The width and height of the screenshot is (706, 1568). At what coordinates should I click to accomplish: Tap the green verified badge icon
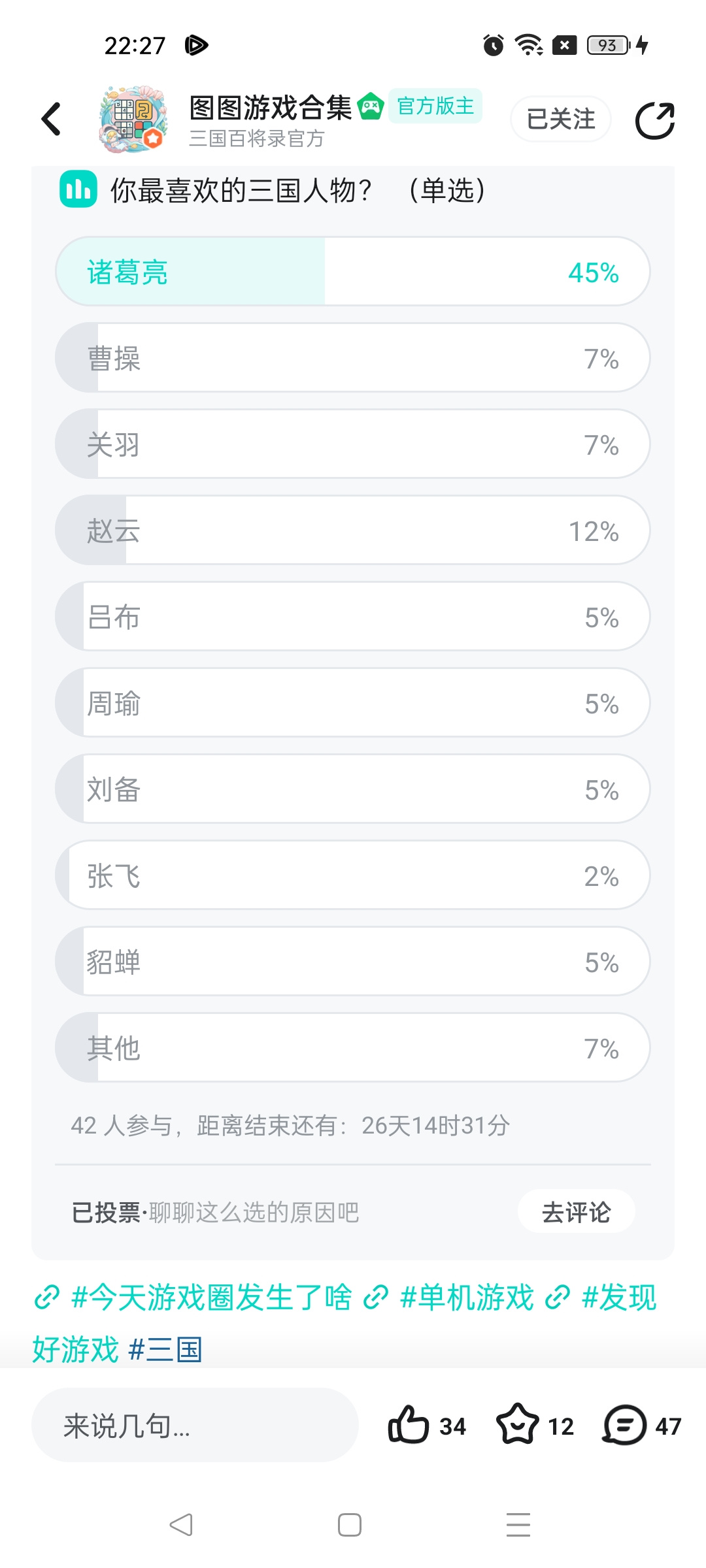371,106
